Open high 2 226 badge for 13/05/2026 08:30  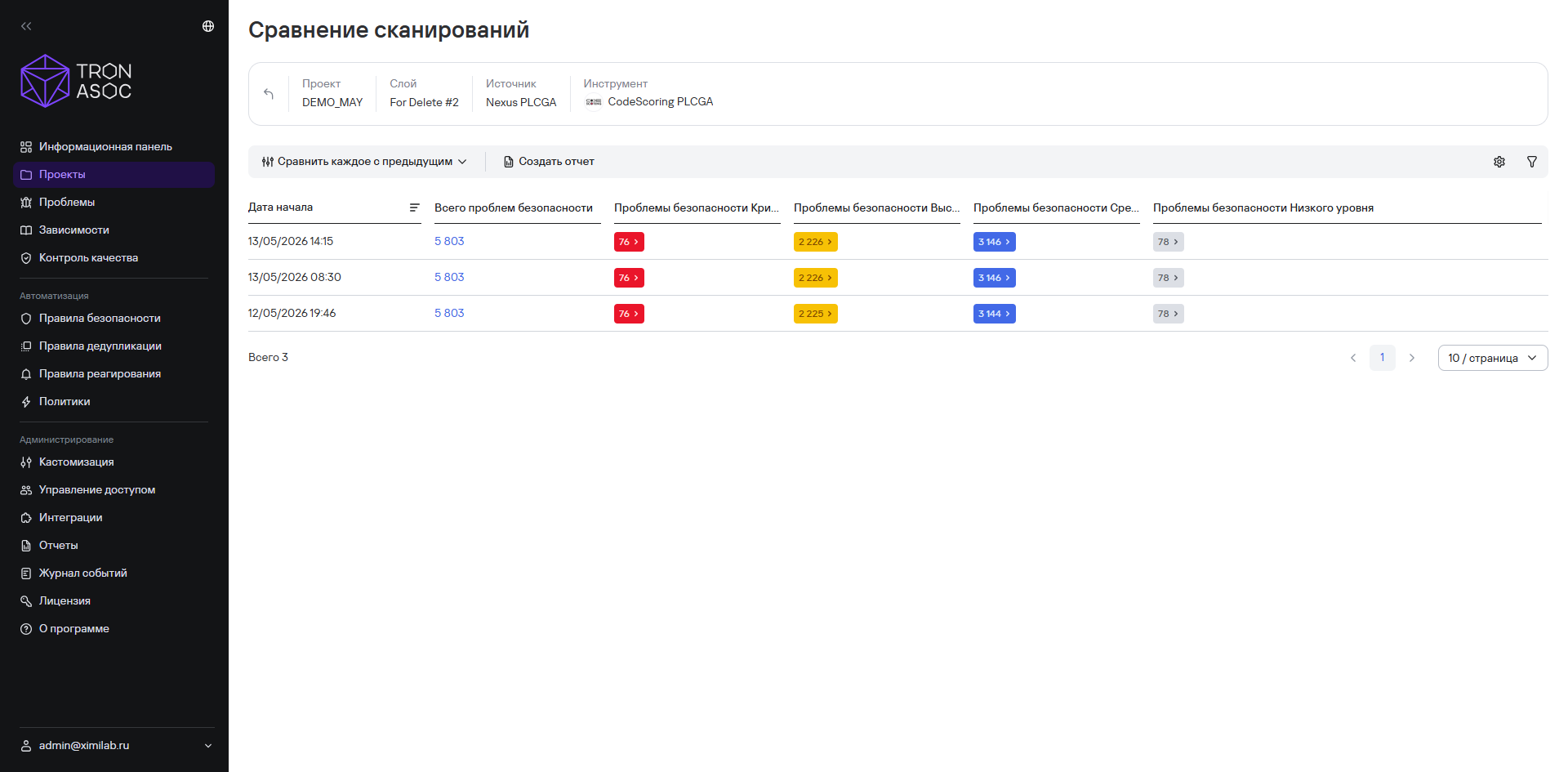click(x=816, y=278)
